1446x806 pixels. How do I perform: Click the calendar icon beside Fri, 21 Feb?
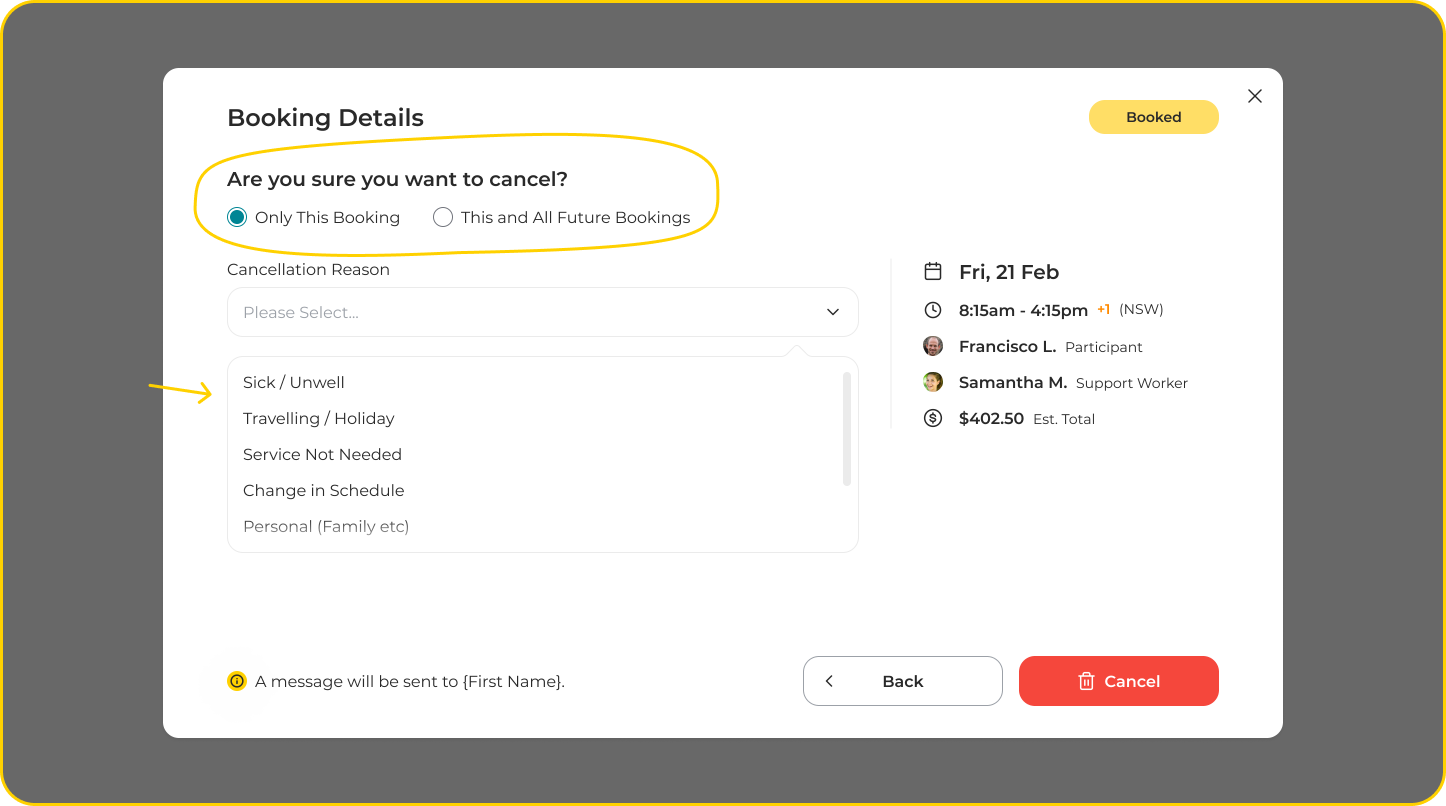click(933, 272)
